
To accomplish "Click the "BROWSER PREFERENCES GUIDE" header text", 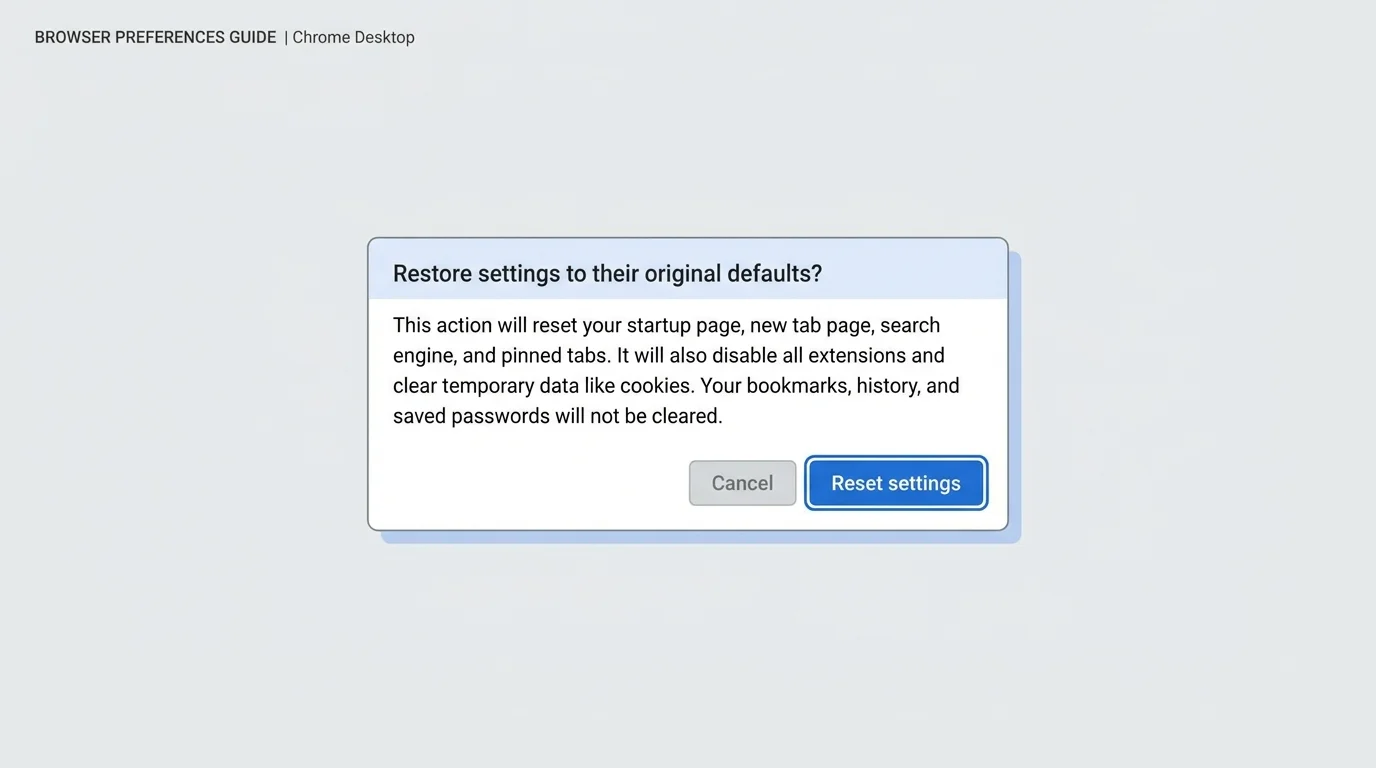I will [x=155, y=38].
